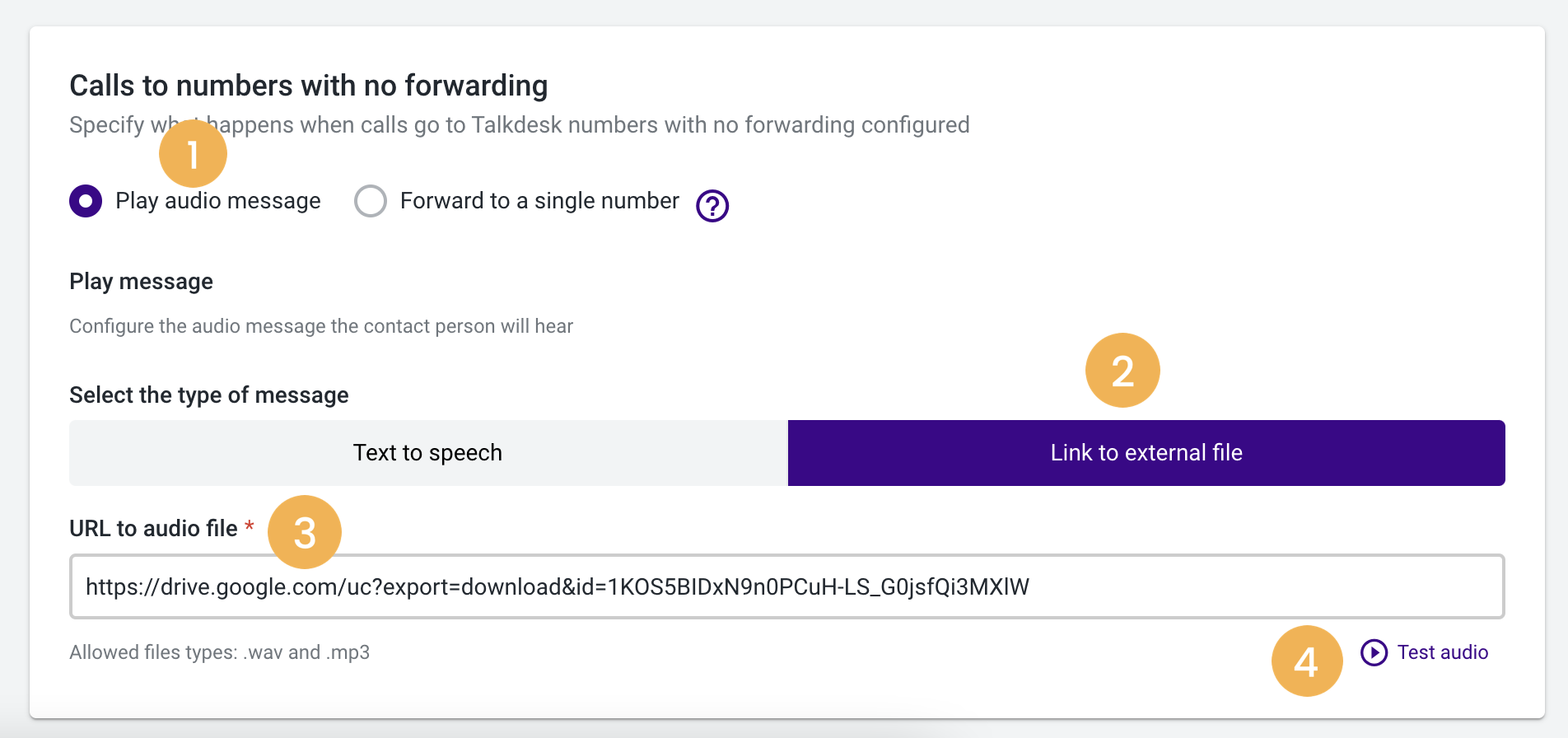Viewport: 1568px width, 738px height.
Task: Click the 'Forward to a single number' label
Action: pos(539,201)
